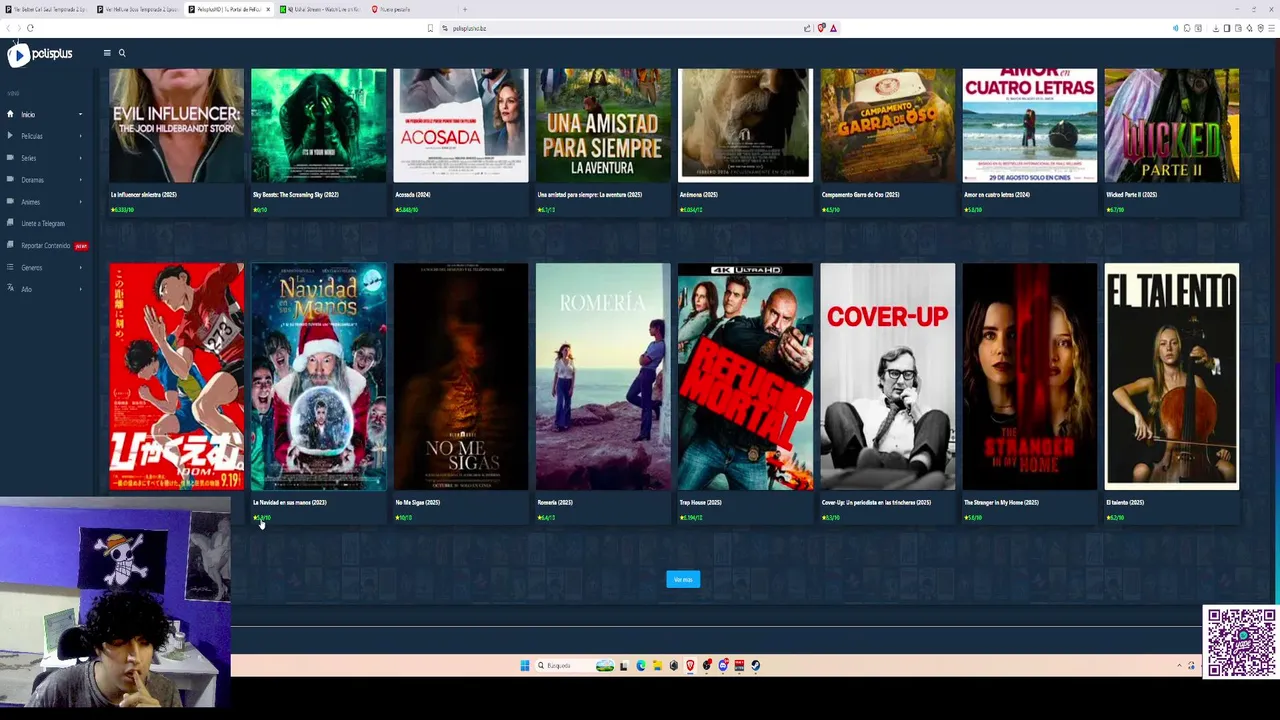Expand the Animes submenu arrow
1280x720 pixels.
click(80, 202)
